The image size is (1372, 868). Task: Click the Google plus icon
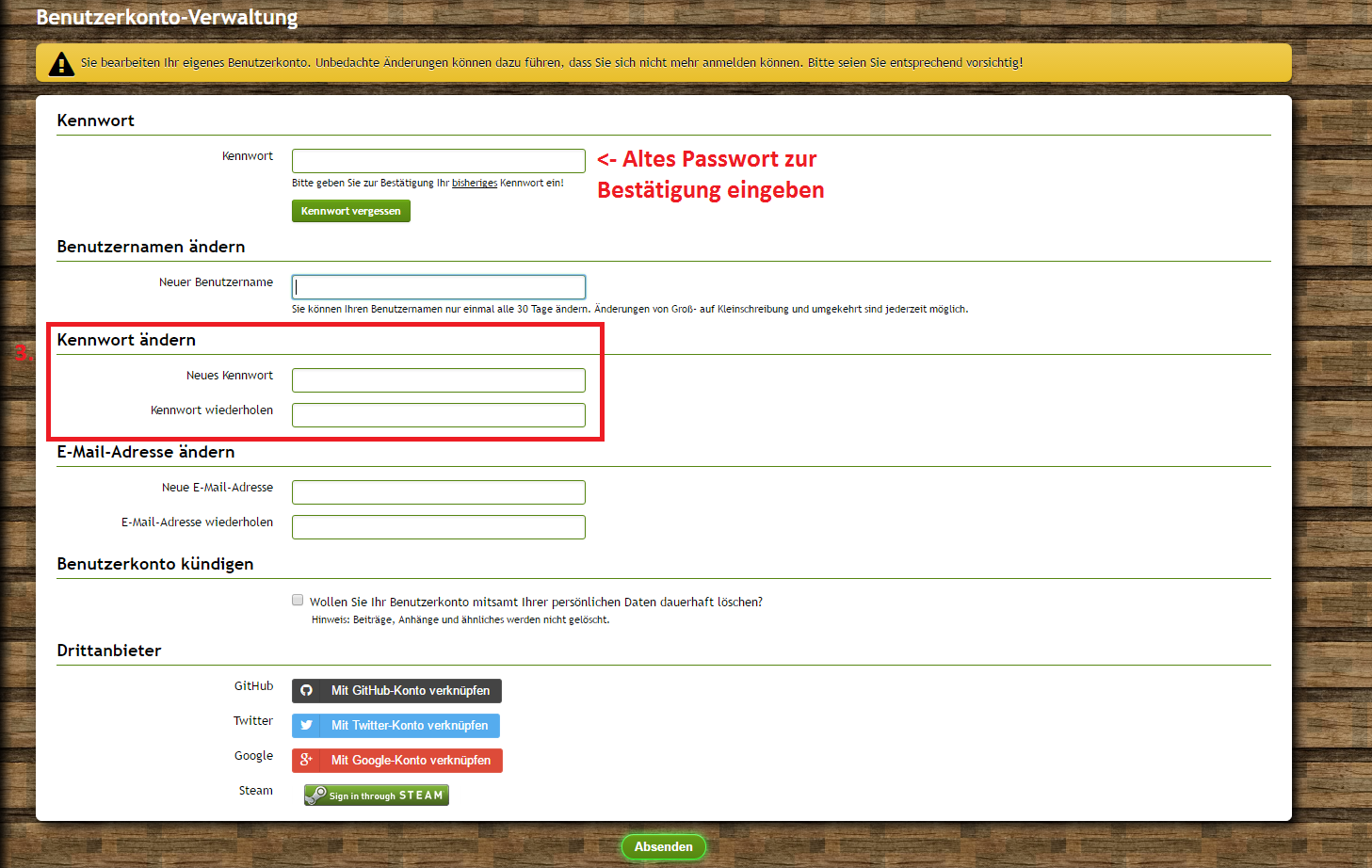306,761
